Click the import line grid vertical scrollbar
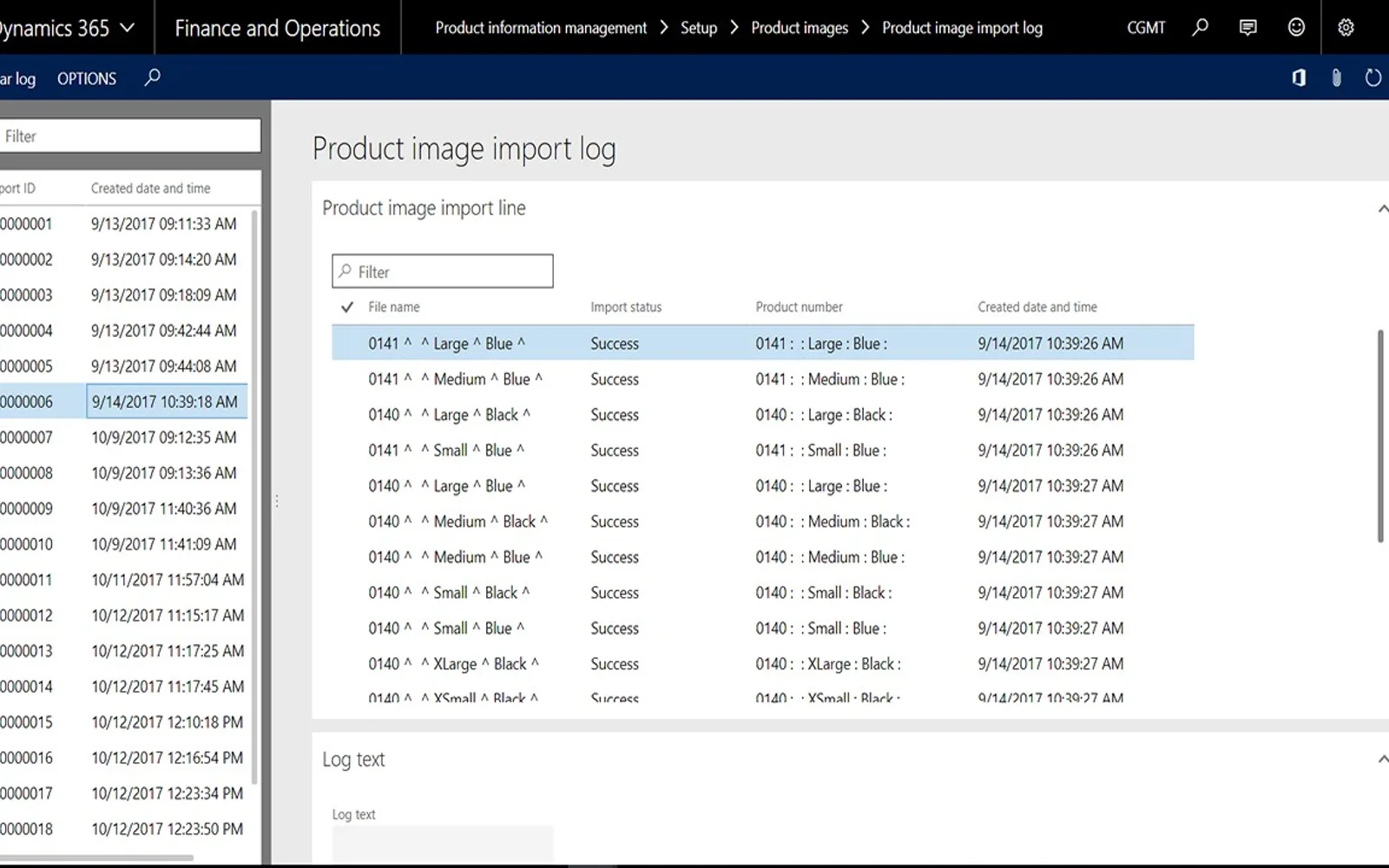Screen dimensions: 1389x868 (x=1380, y=437)
